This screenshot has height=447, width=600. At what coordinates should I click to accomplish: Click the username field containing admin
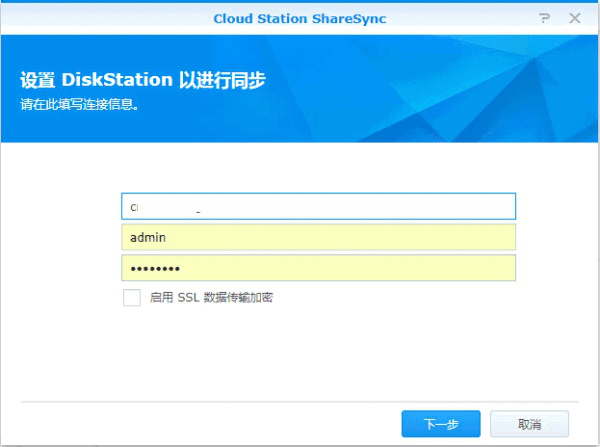pyautogui.click(x=318, y=237)
